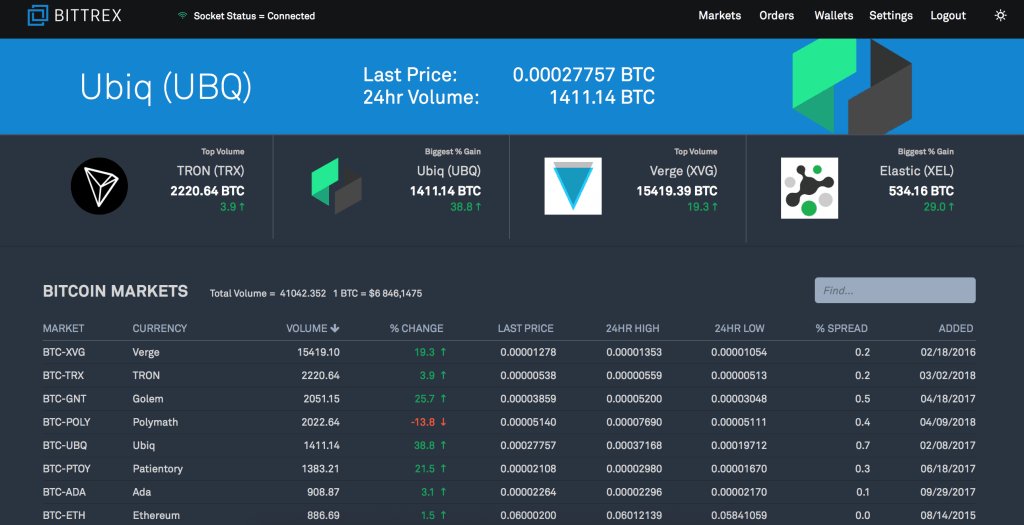Click the Polymath currency name
Viewport: 1024px width, 525px height.
point(155,422)
